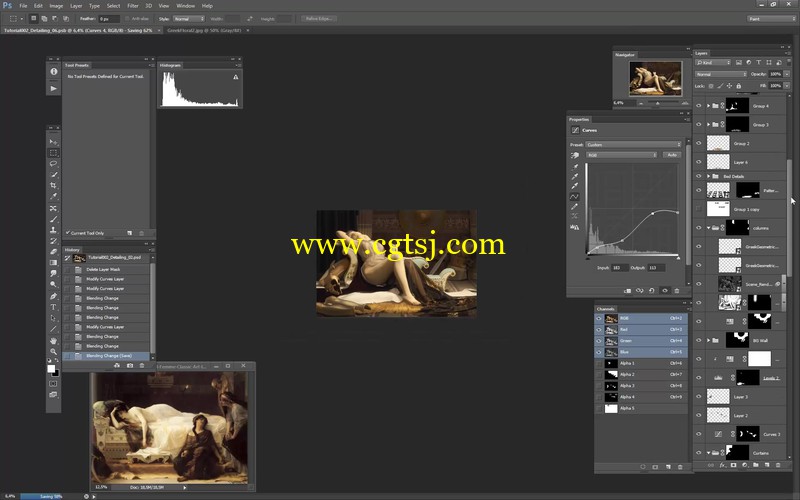Screen dimensions: 800x500
Task: Open the layer blend mode Normal dropdown
Action: pyautogui.click(x=721, y=74)
